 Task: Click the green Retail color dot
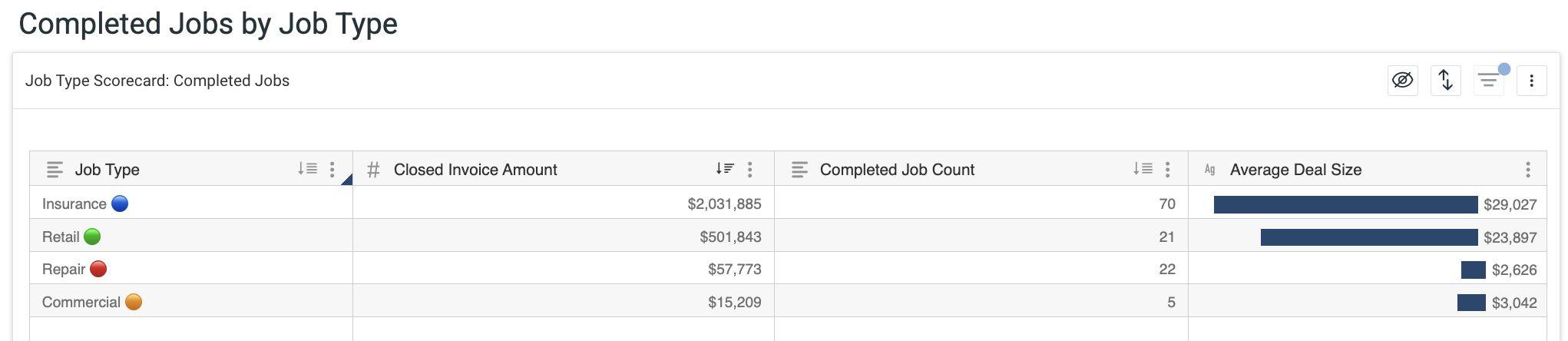pyautogui.click(x=92, y=237)
